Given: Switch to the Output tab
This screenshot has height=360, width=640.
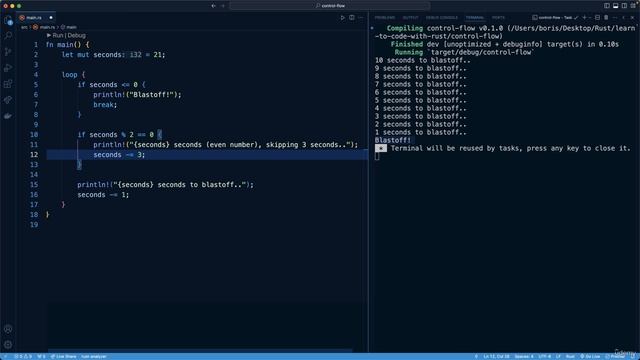Looking at the screenshot, I should 410,18.
